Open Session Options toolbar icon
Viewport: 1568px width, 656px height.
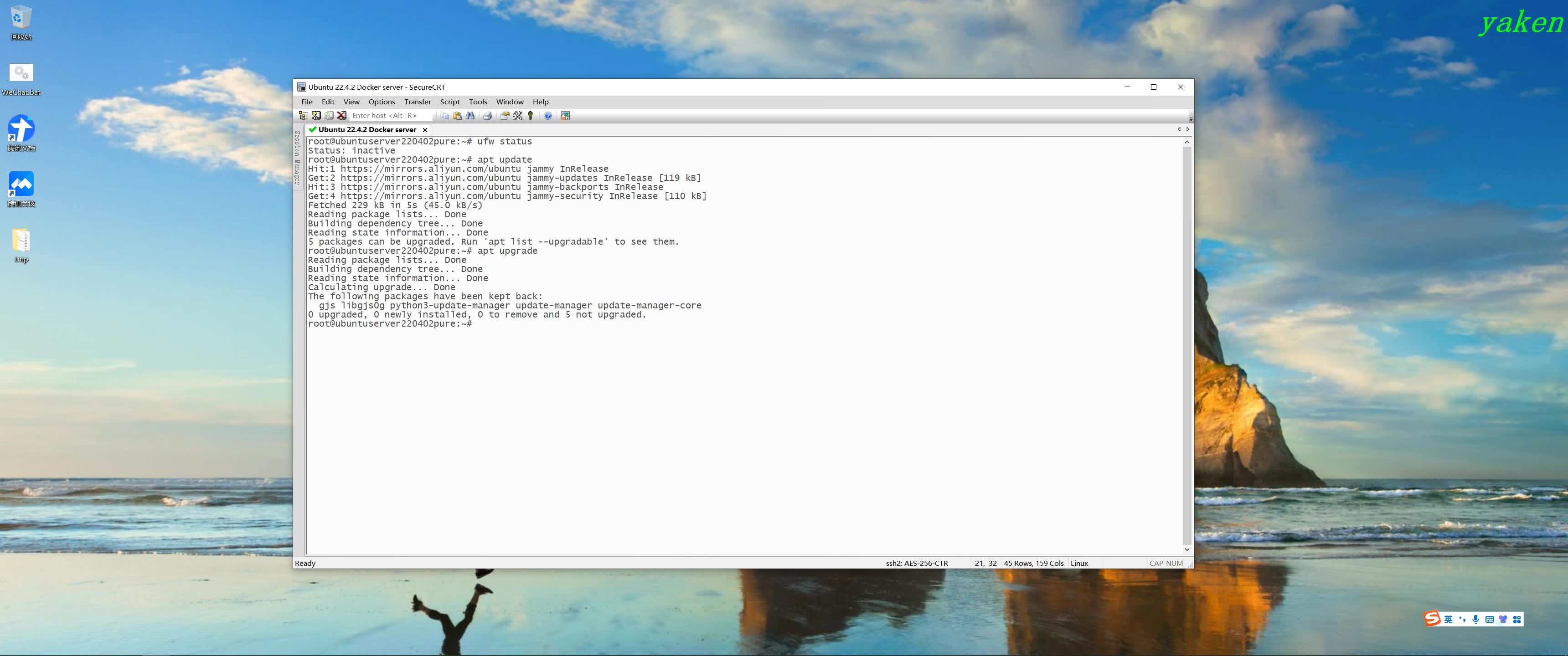[x=505, y=116]
